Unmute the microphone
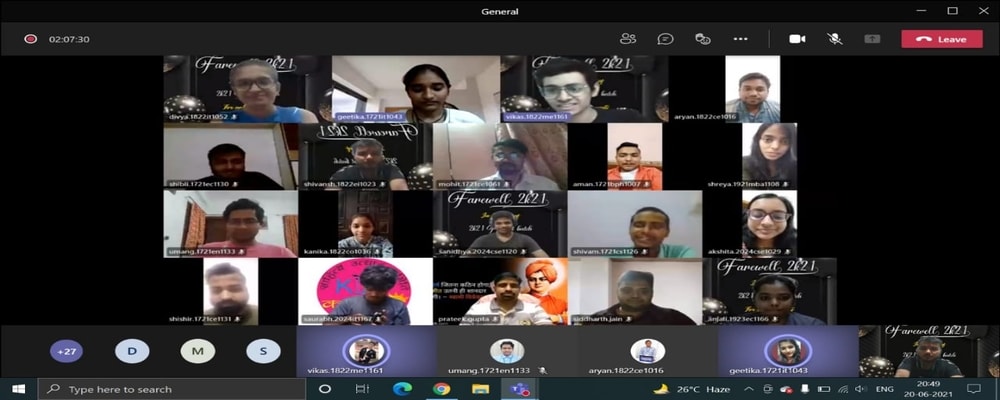Screen dimensions: 1000x400 834,39
